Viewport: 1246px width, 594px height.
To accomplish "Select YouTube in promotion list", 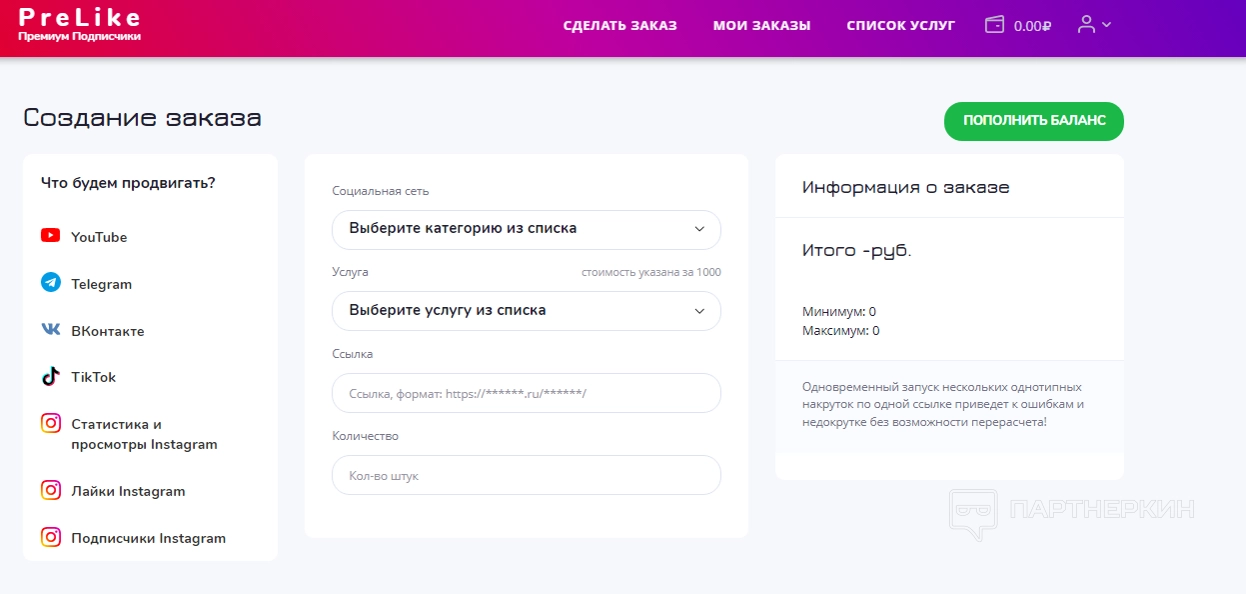I will [99, 237].
